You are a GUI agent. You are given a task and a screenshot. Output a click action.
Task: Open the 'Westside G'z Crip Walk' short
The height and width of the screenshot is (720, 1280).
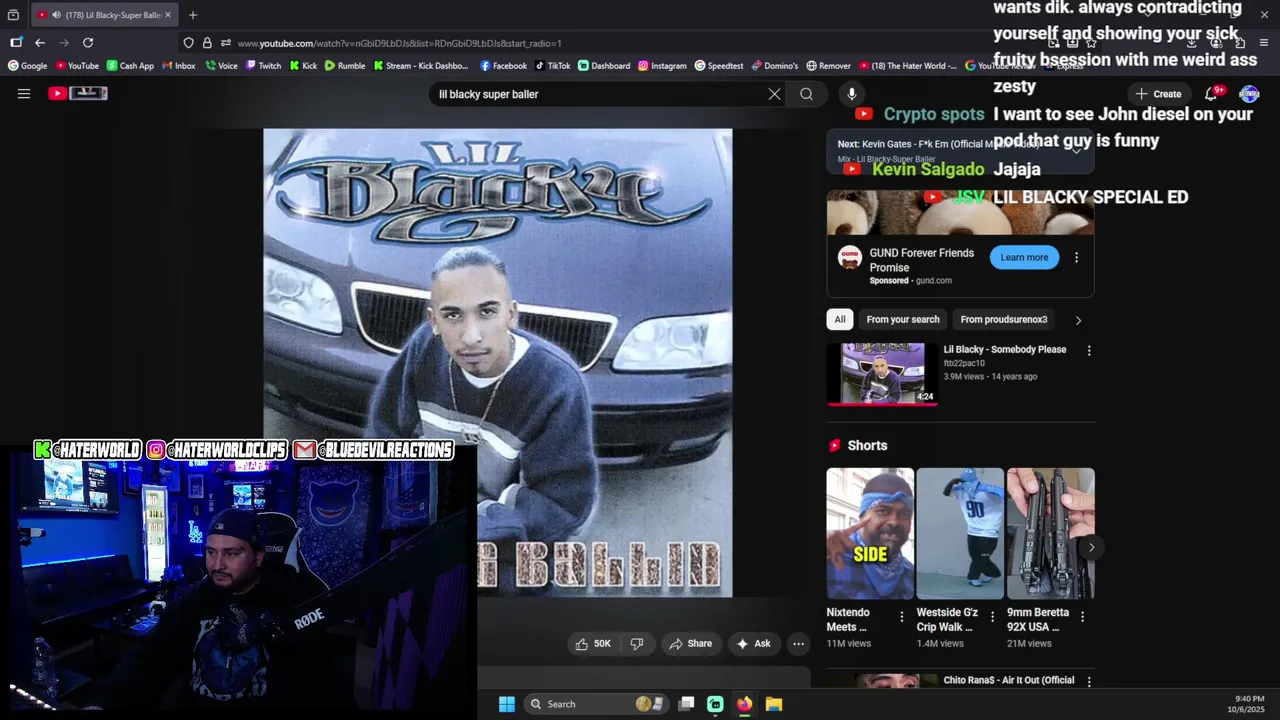click(960, 533)
